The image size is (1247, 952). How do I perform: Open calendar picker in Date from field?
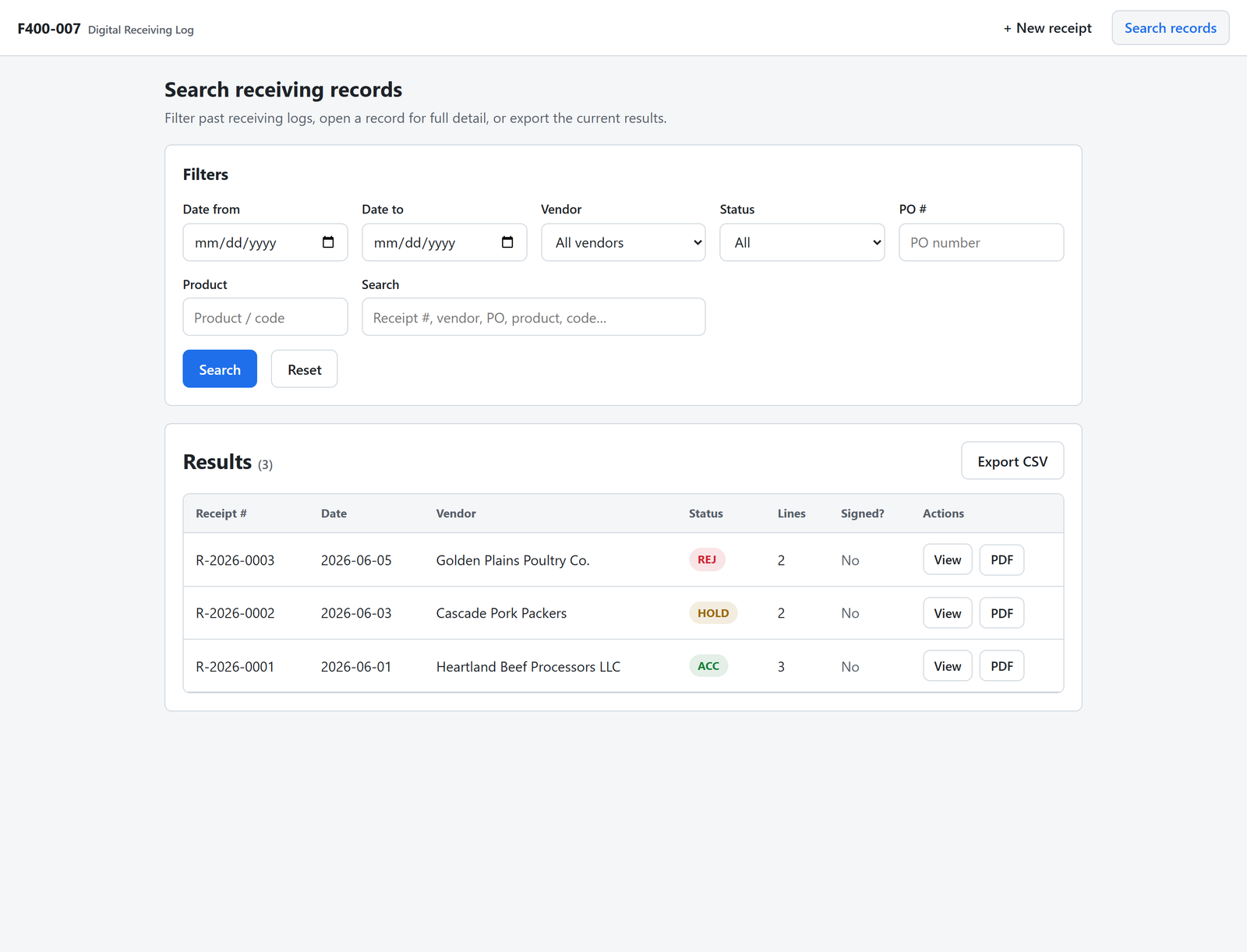tap(328, 242)
